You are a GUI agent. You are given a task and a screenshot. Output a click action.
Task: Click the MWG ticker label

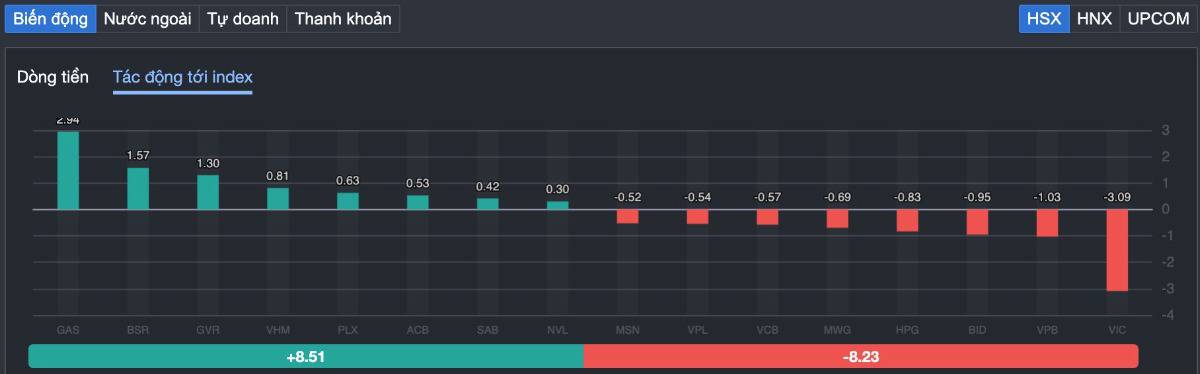(x=838, y=329)
